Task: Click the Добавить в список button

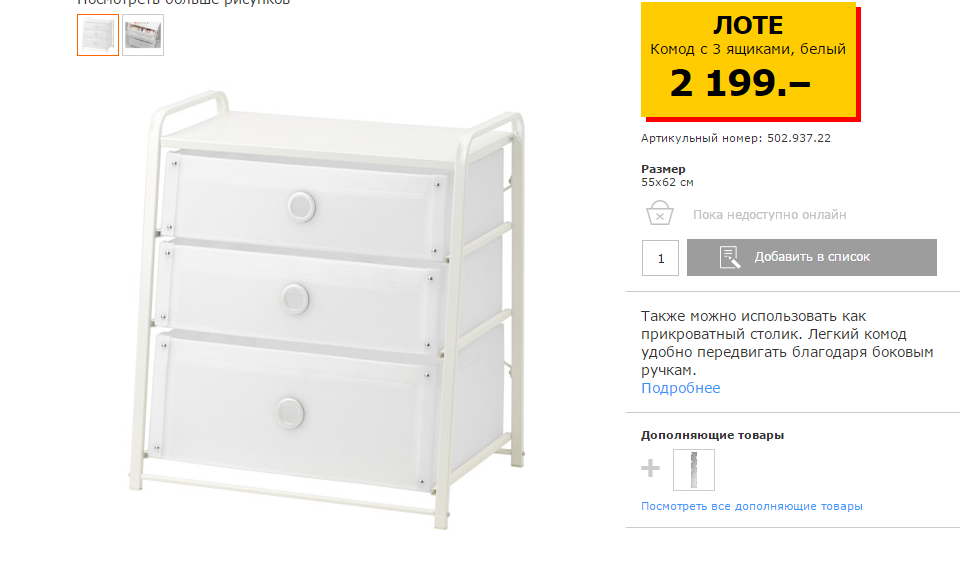Action: point(811,257)
